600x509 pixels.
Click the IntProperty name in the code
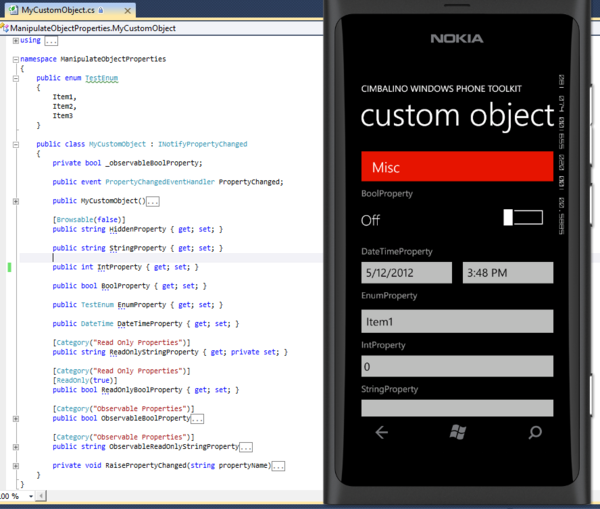[119, 267]
